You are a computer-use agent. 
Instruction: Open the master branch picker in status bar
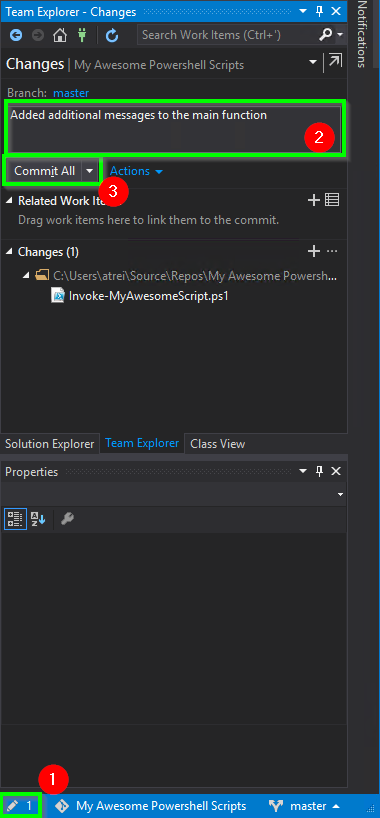(304, 806)
